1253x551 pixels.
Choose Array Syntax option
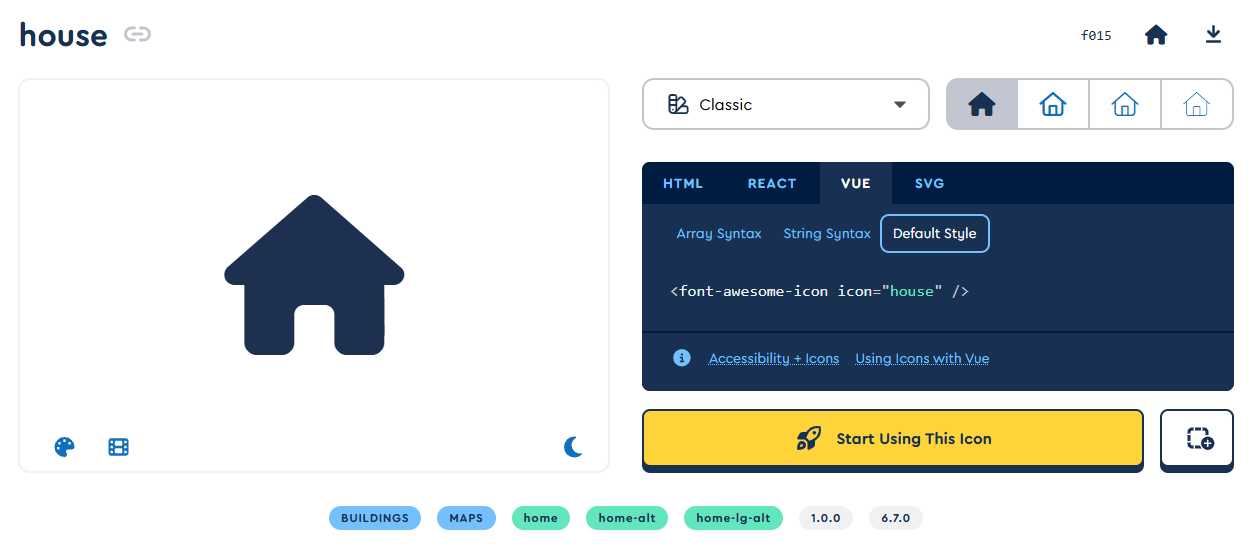[x=719, y=233]
